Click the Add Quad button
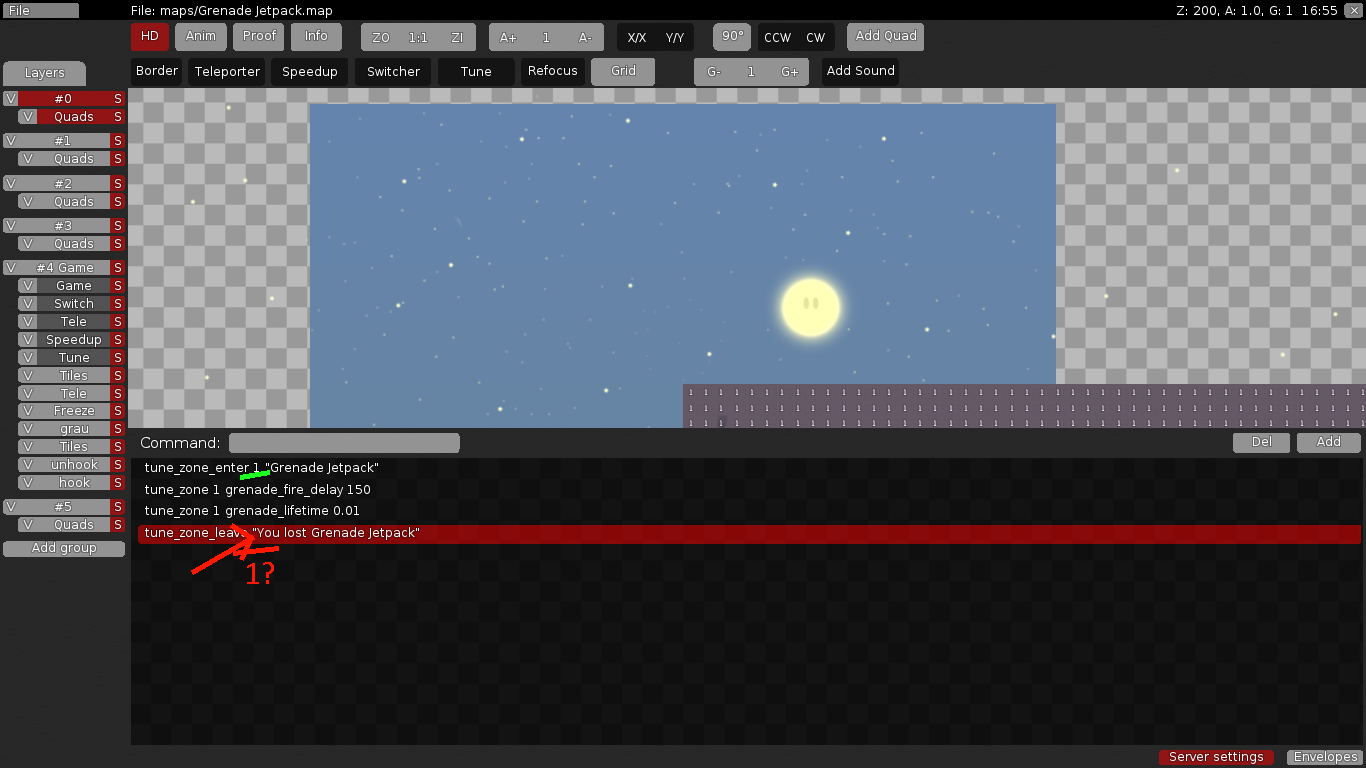The height and width of the screenshot is (768, 1366). tap(884, 36)
